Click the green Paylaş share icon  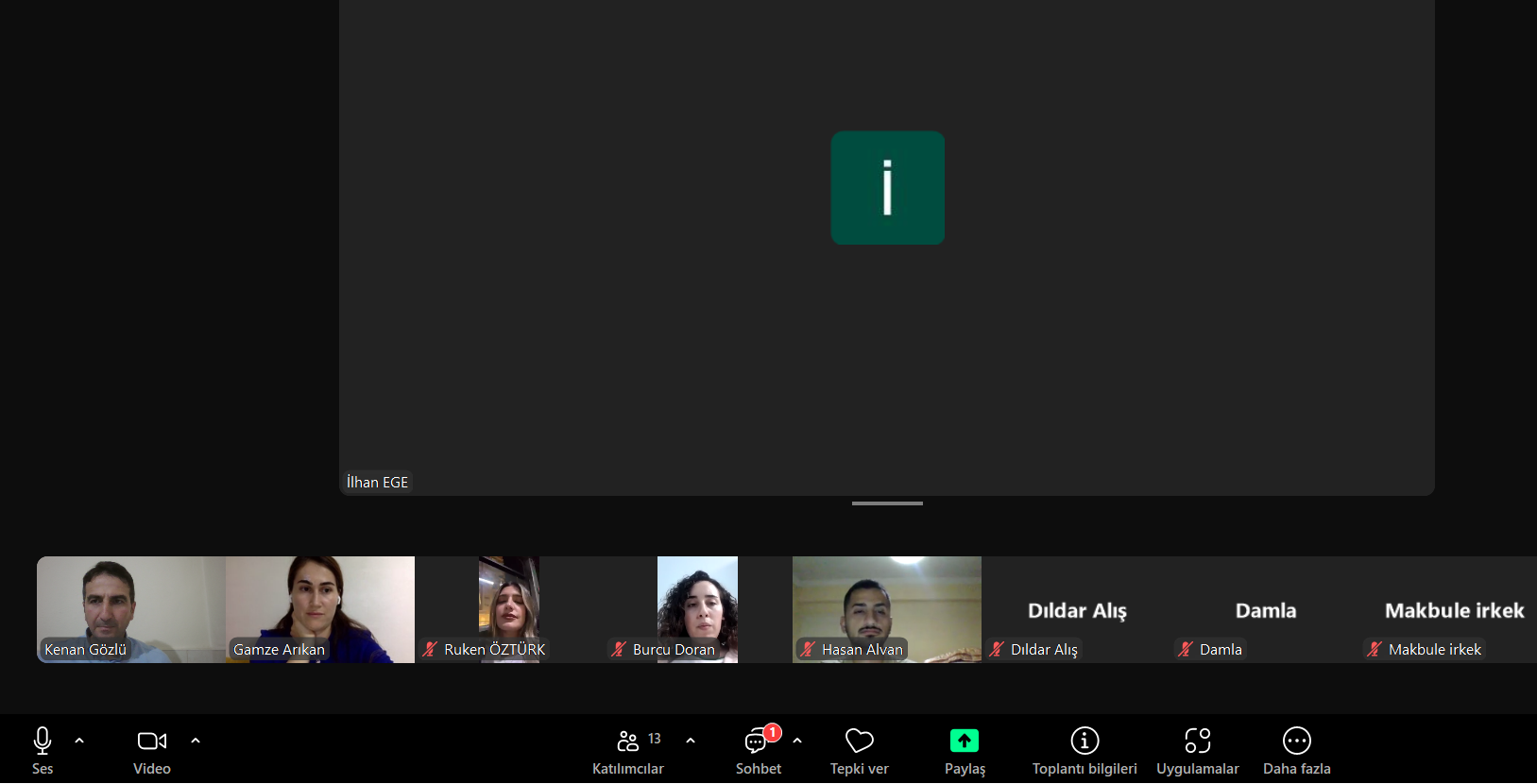click(x=964, y=741)
